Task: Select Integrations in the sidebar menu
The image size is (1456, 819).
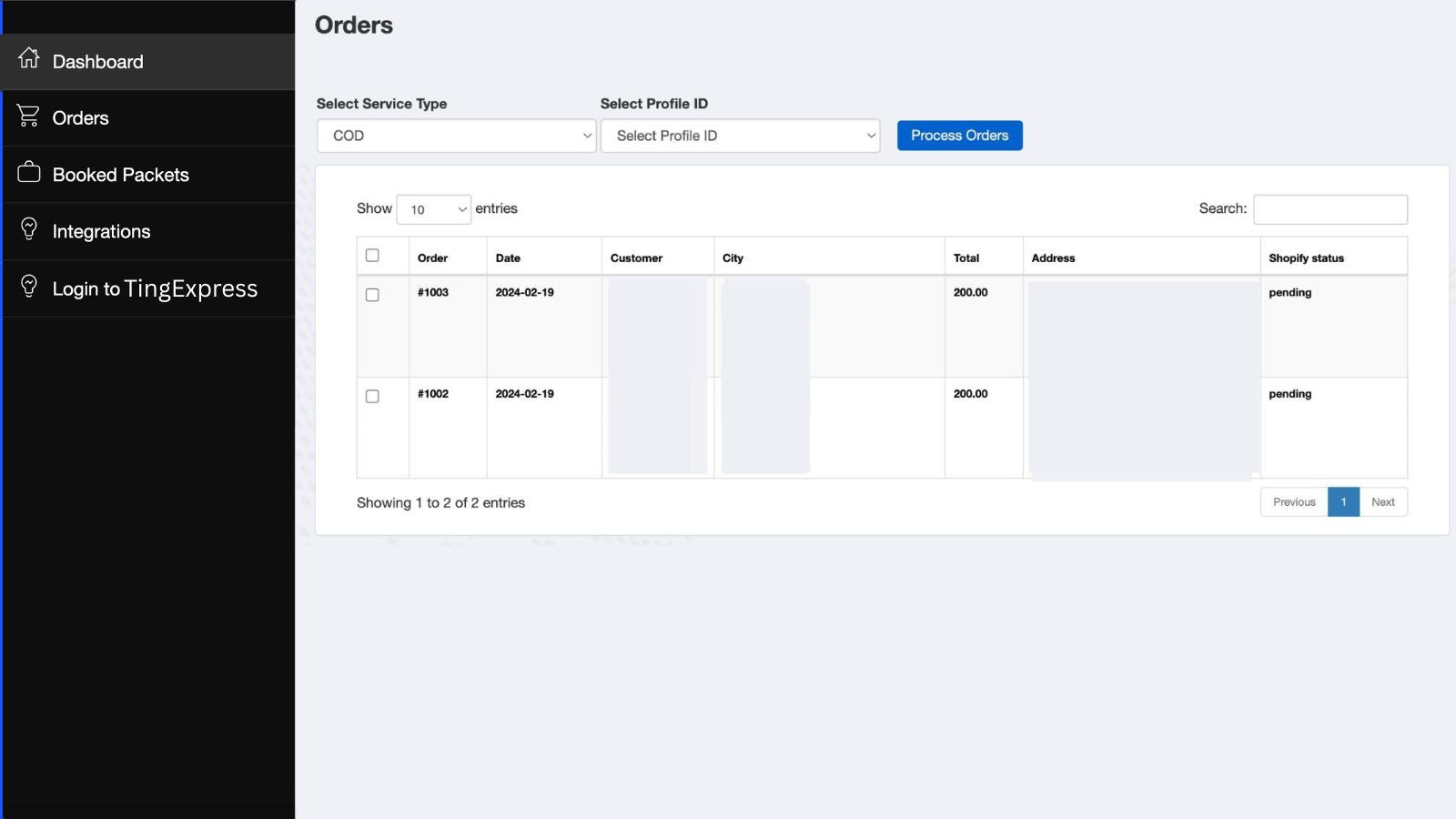Action: tap(102, 230)
